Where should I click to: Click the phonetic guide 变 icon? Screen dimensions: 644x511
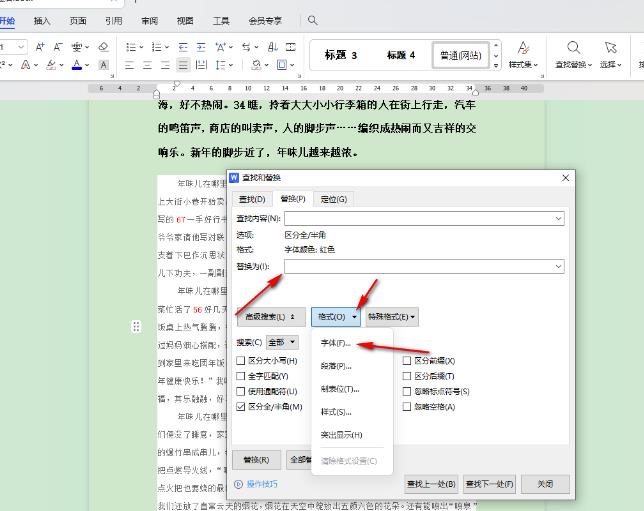(x=77, y=47)
